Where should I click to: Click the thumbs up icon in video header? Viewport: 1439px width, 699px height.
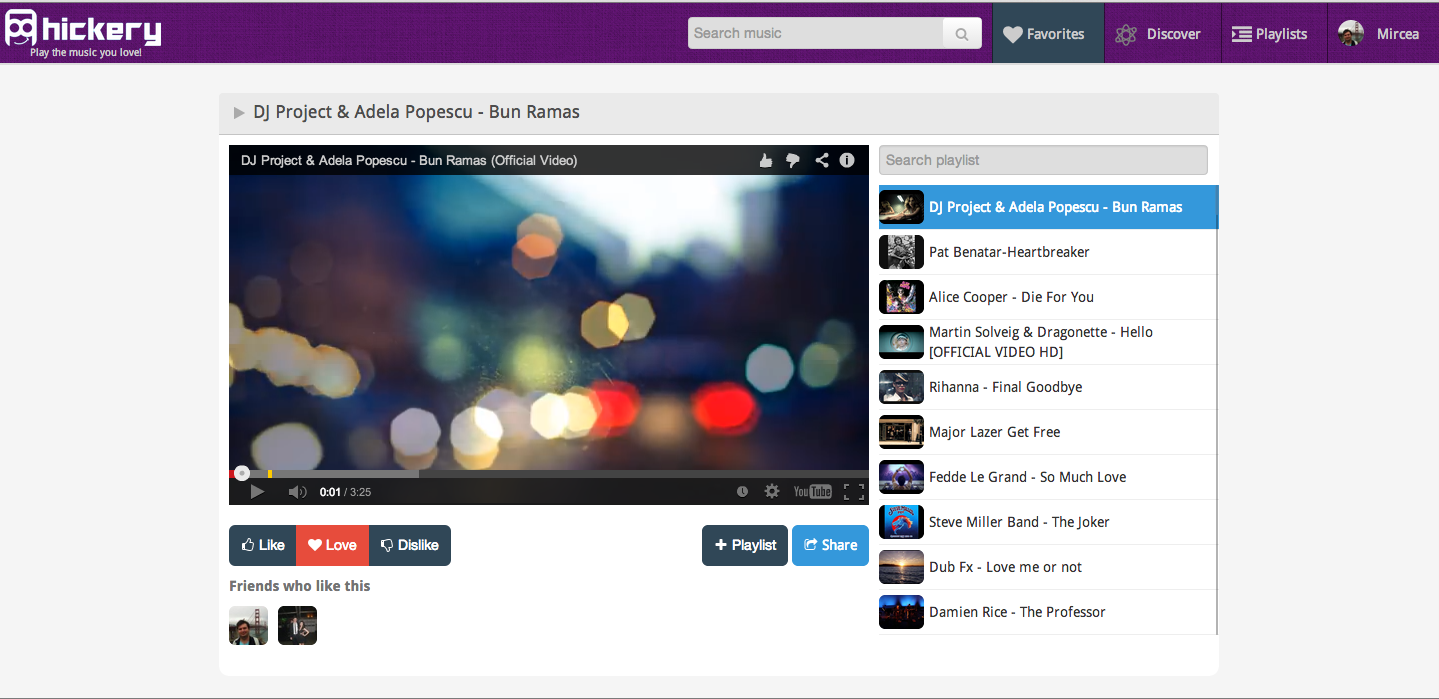tap(766, 160)
